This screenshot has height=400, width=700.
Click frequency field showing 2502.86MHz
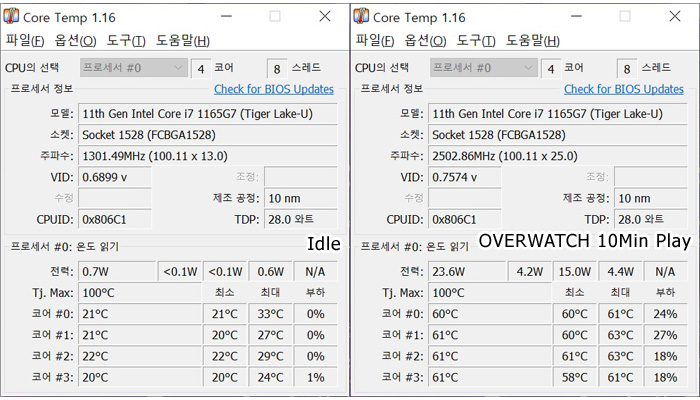(558, 156)
